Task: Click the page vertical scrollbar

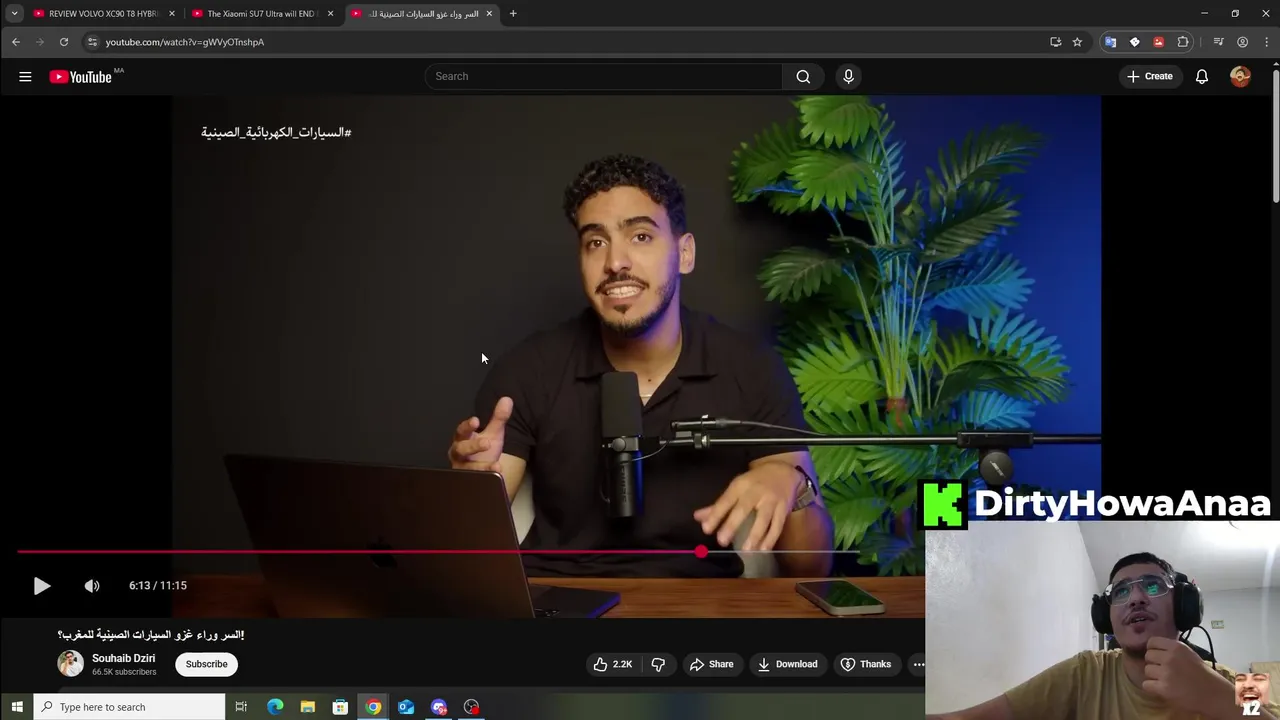Action: tap(1275, 135)
